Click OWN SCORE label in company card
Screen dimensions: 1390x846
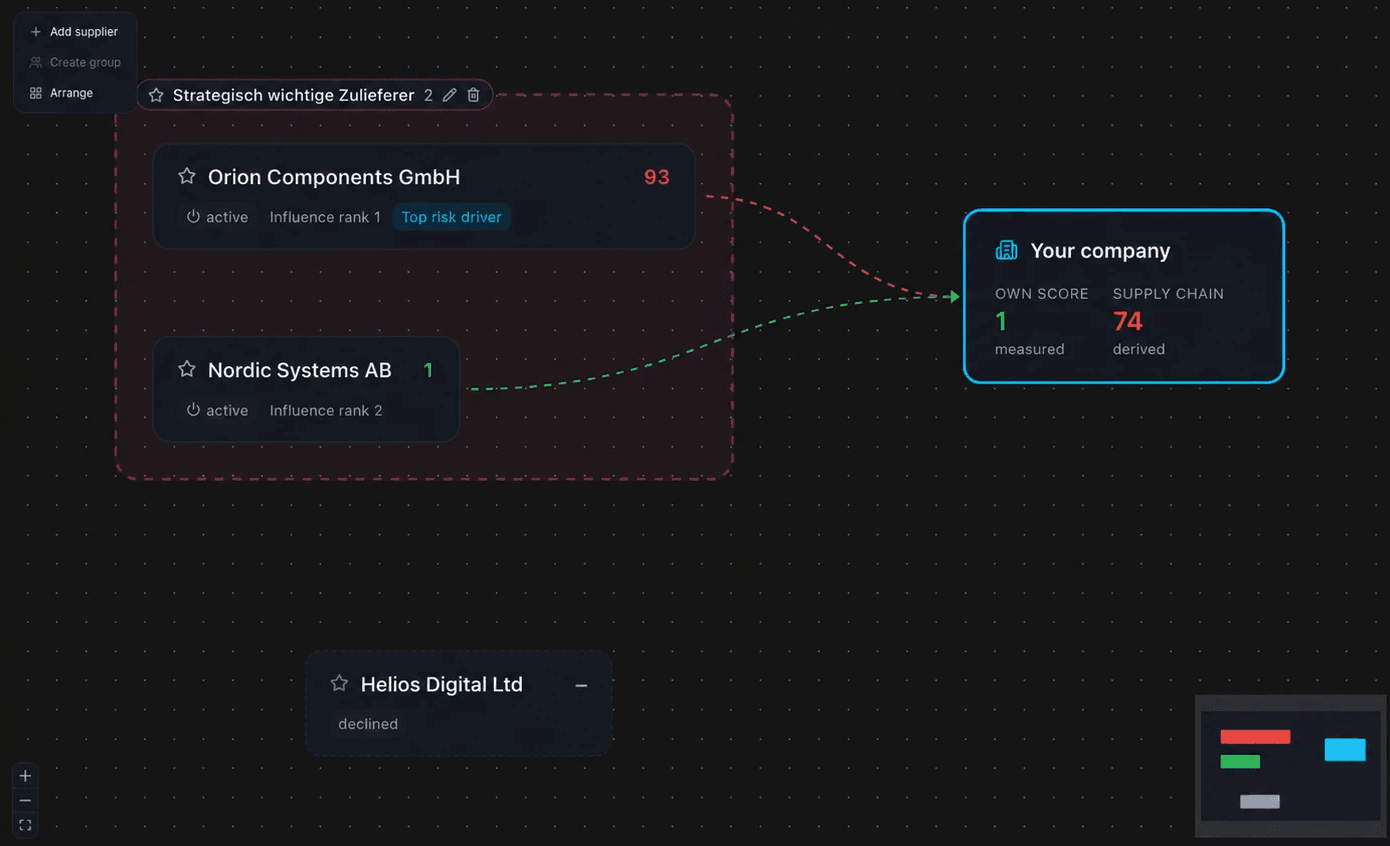tap(1042, 294)
